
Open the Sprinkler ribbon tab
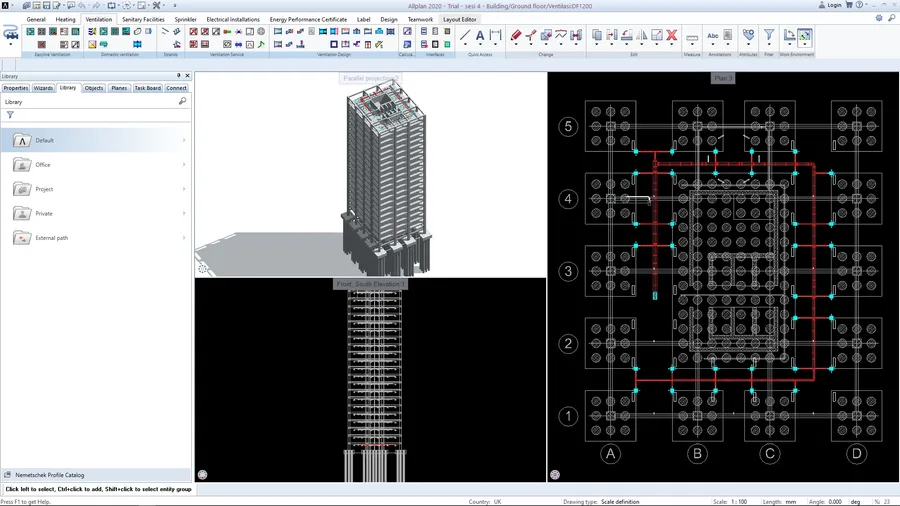click(x=185, y=19)
